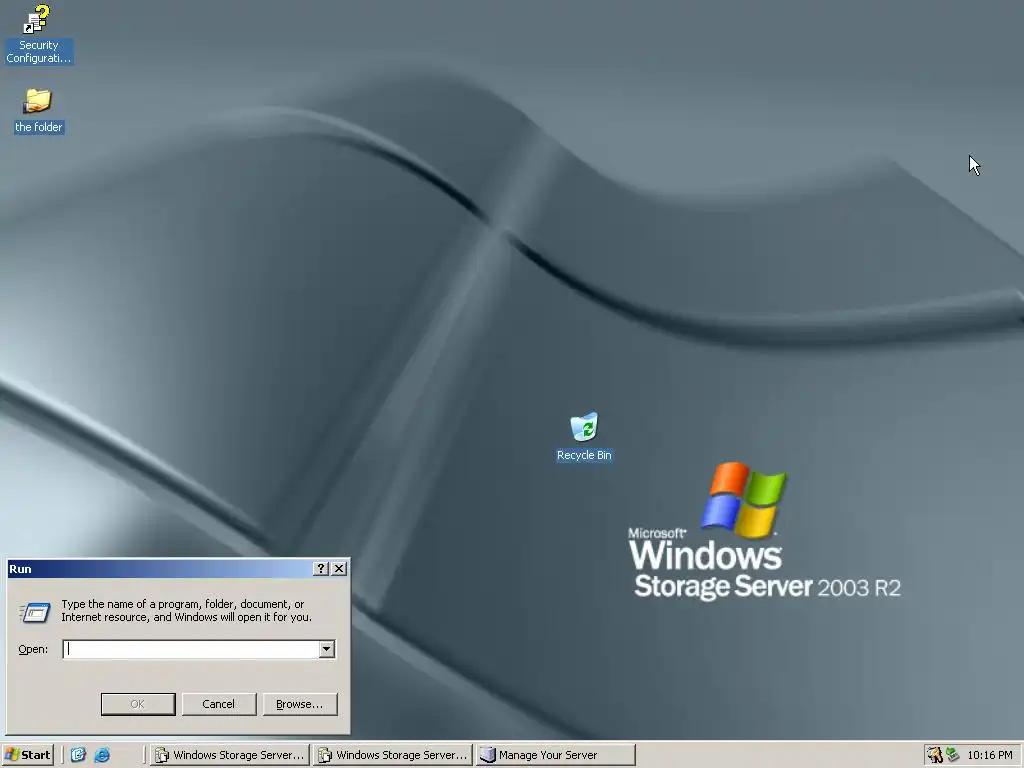Click the Windows Storage Server taskbar button beside Manage Your Server
This screenshot has width=1024, height=768.
393,755
